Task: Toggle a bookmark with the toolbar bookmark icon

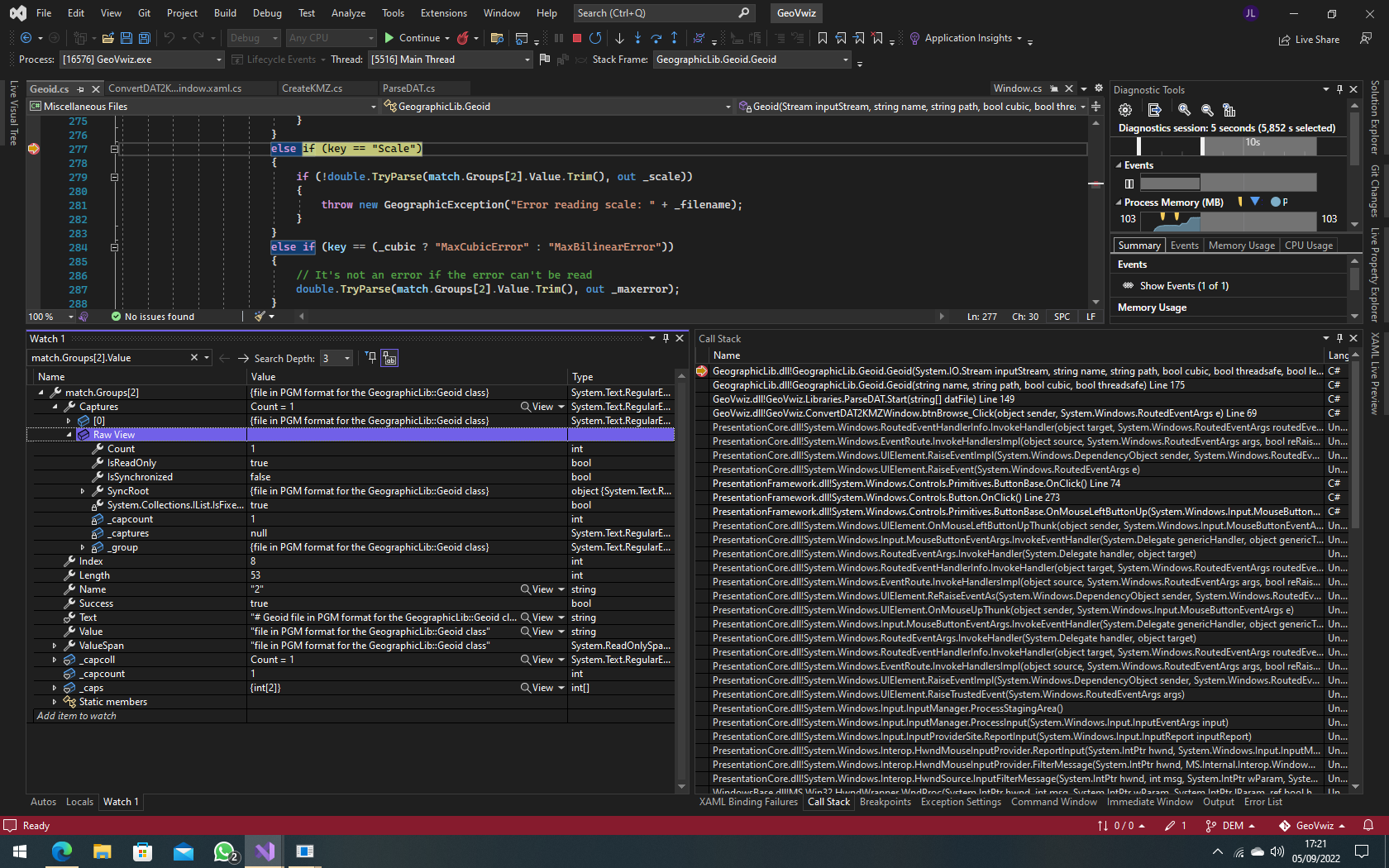Action: pos(822,38)
